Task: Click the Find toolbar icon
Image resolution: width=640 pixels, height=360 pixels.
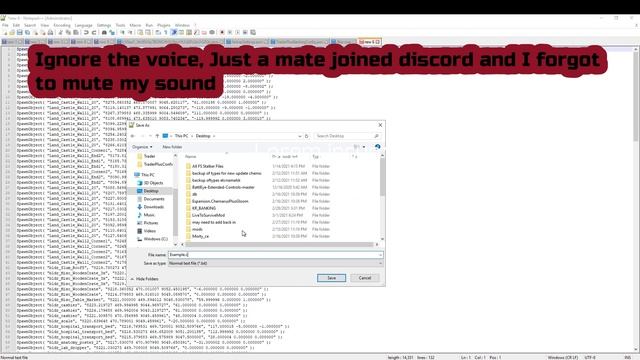Action: (x=104, y=32)
